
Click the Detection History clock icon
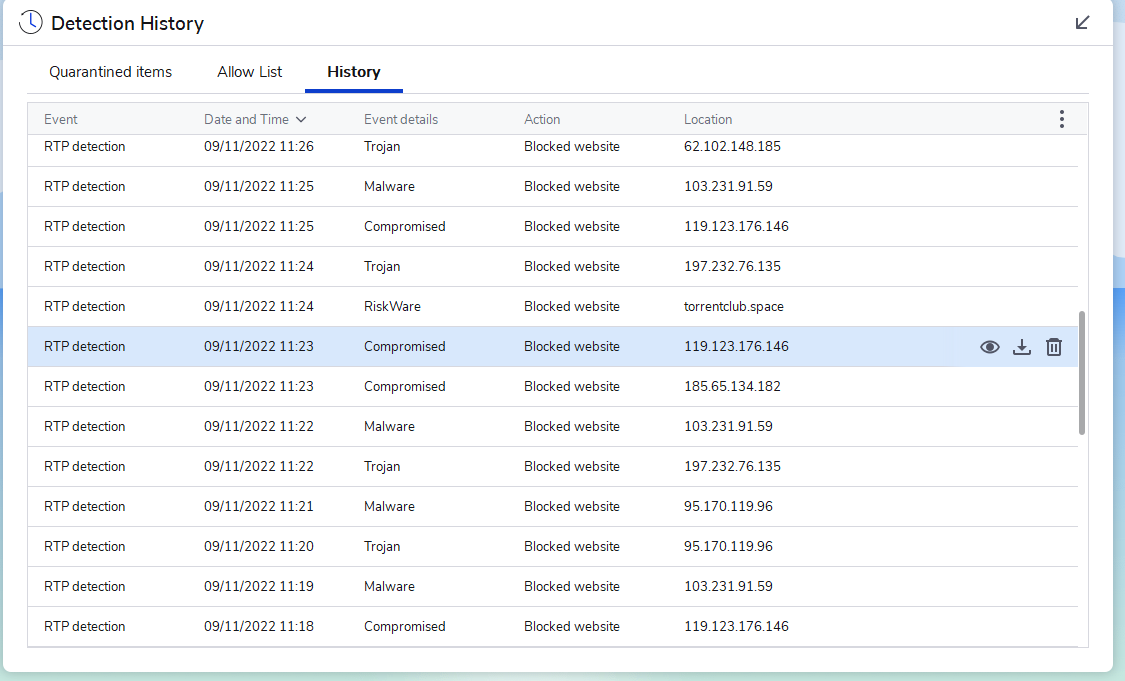[30, 22]
